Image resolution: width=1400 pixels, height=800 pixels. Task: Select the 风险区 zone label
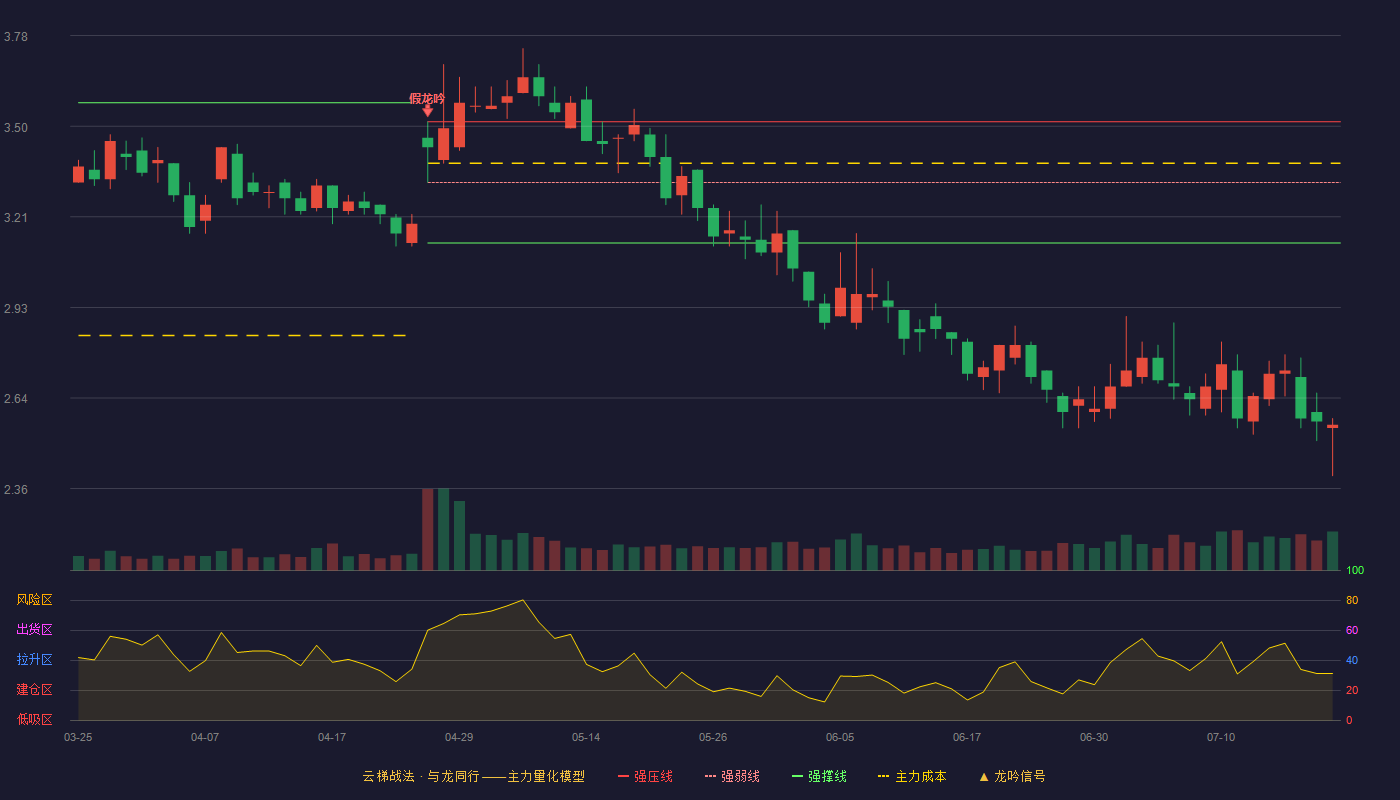(34, 600)
